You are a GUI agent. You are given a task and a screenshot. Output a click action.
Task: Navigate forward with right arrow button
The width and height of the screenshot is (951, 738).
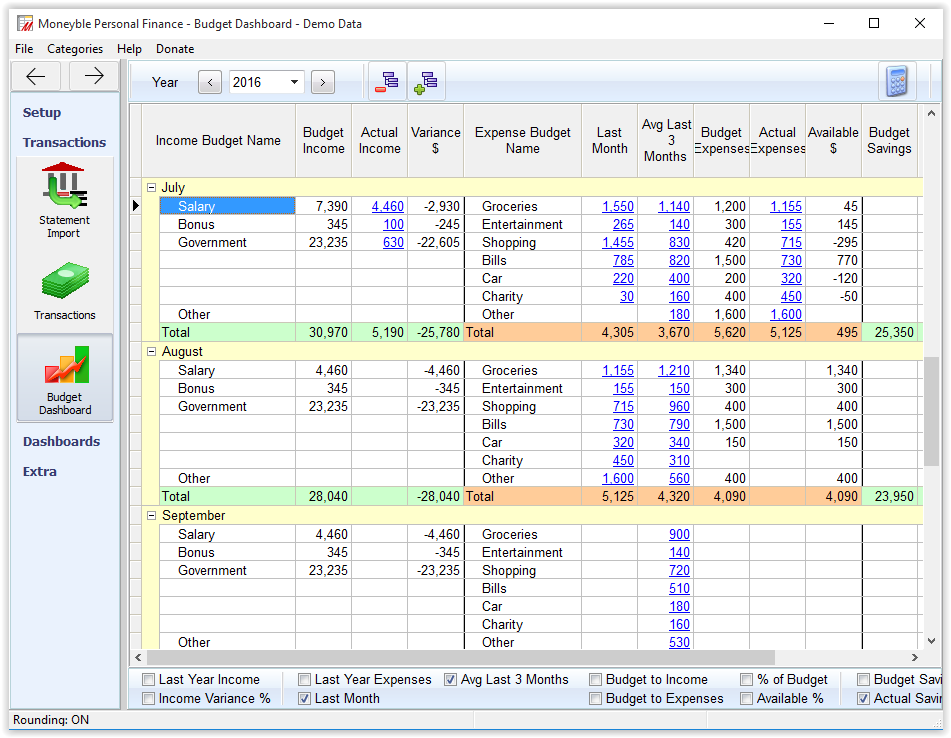[94, 76]
